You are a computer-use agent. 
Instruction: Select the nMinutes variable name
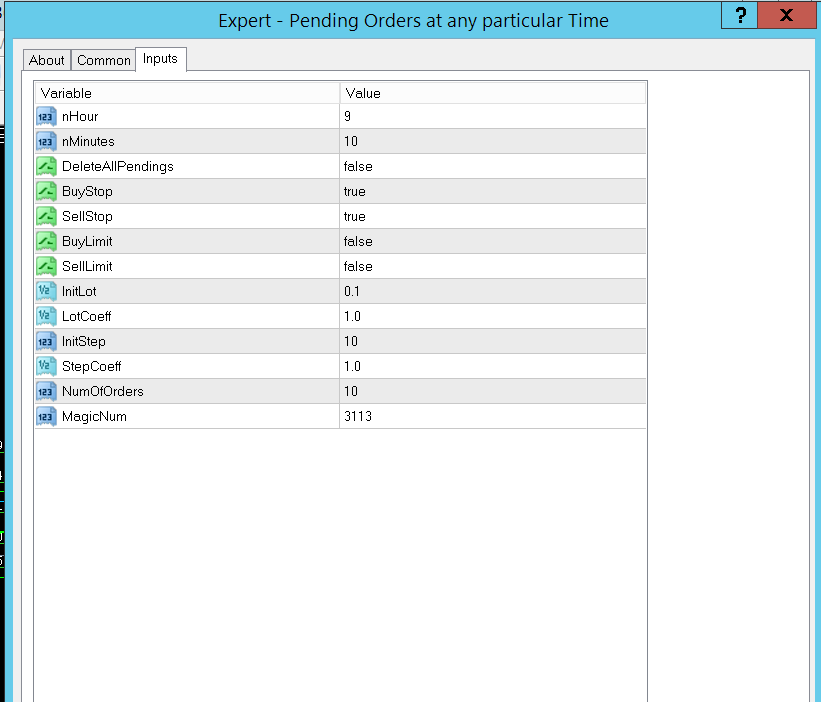[x=88, y=141]
